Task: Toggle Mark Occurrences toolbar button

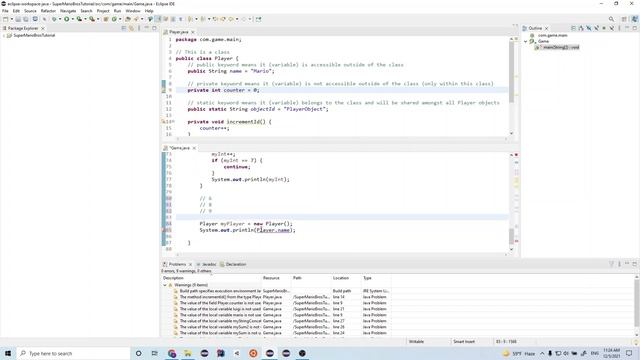Action: click(x=158, y=19)
